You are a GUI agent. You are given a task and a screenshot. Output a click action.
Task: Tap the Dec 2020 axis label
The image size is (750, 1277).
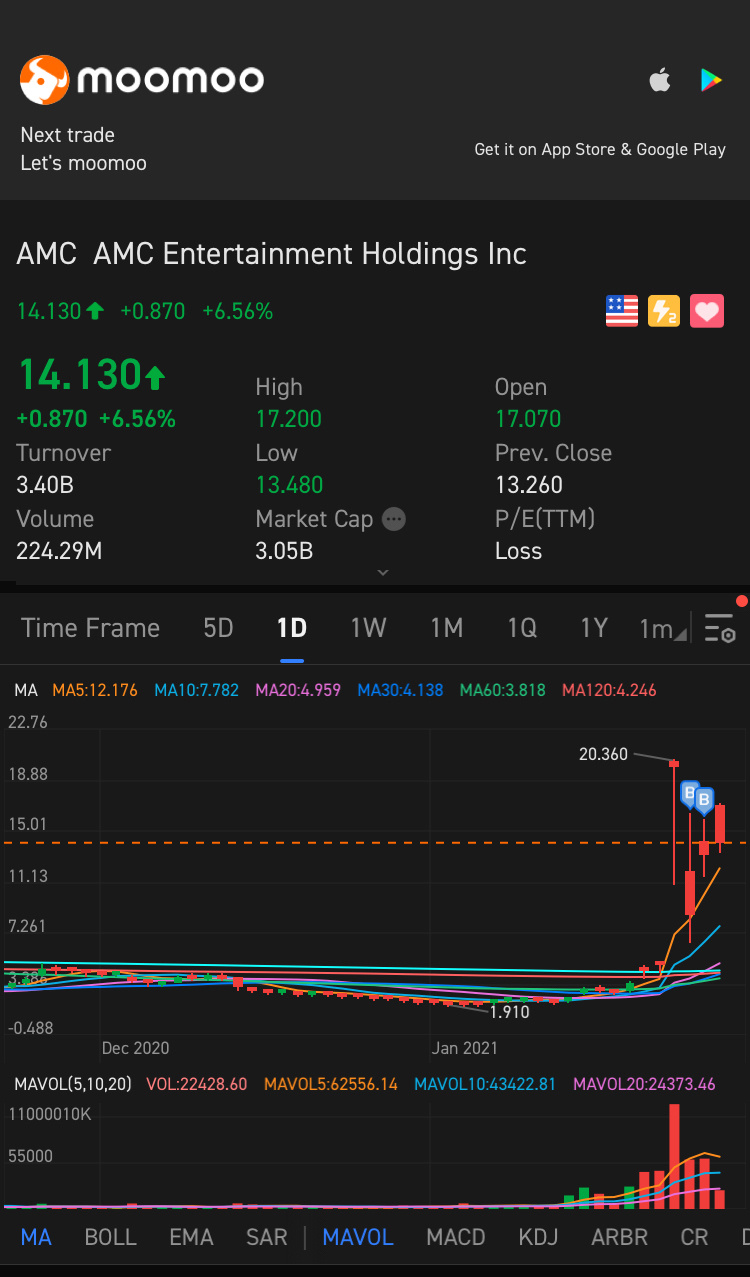point(136,1048)
